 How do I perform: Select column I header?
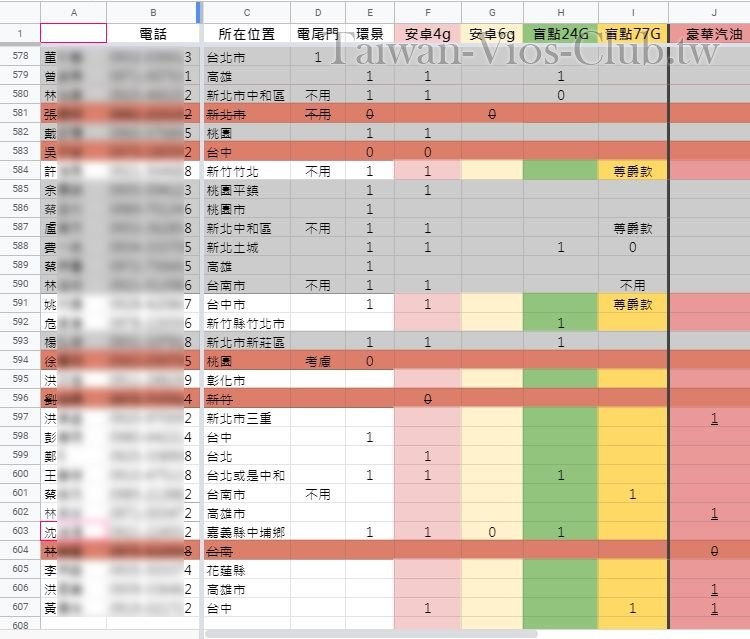633,12
